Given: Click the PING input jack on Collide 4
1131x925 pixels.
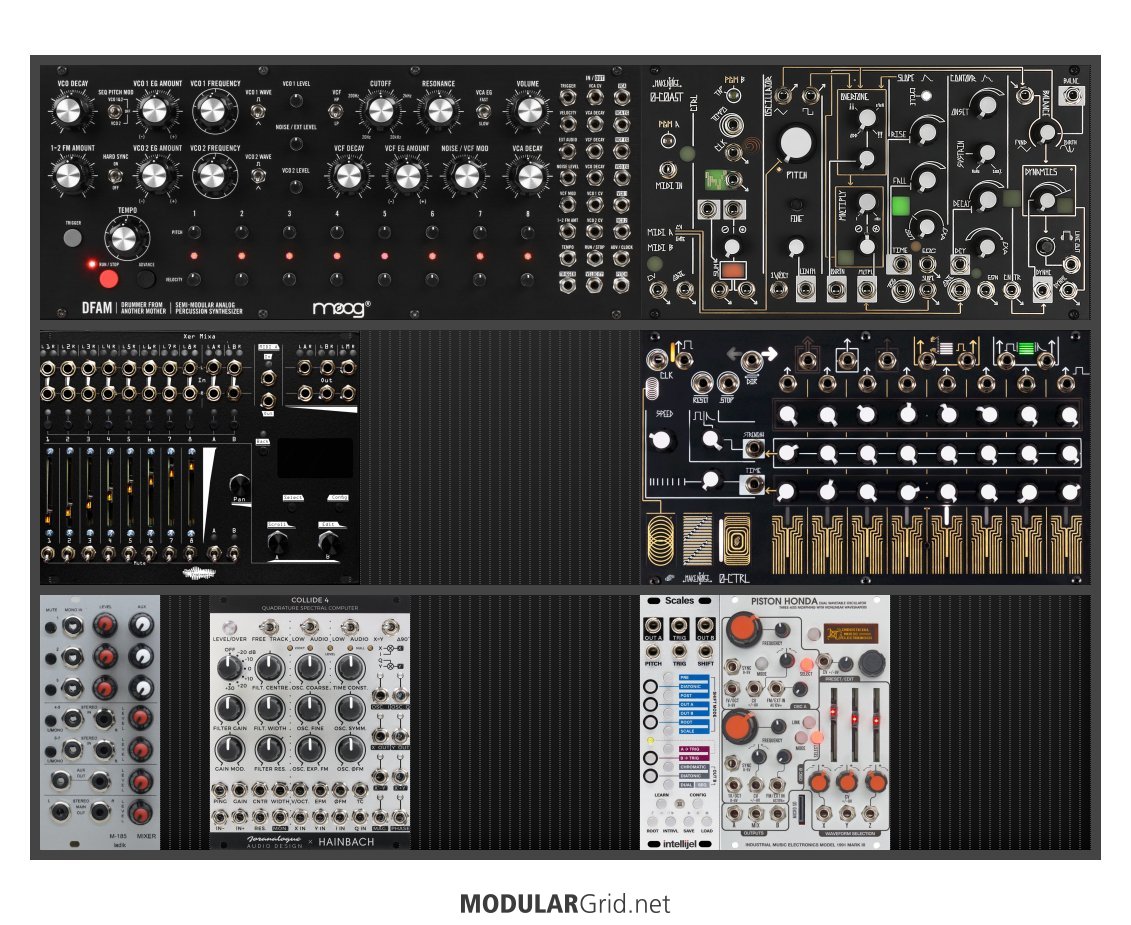Looking at the screenshot, I should (219, 790).
